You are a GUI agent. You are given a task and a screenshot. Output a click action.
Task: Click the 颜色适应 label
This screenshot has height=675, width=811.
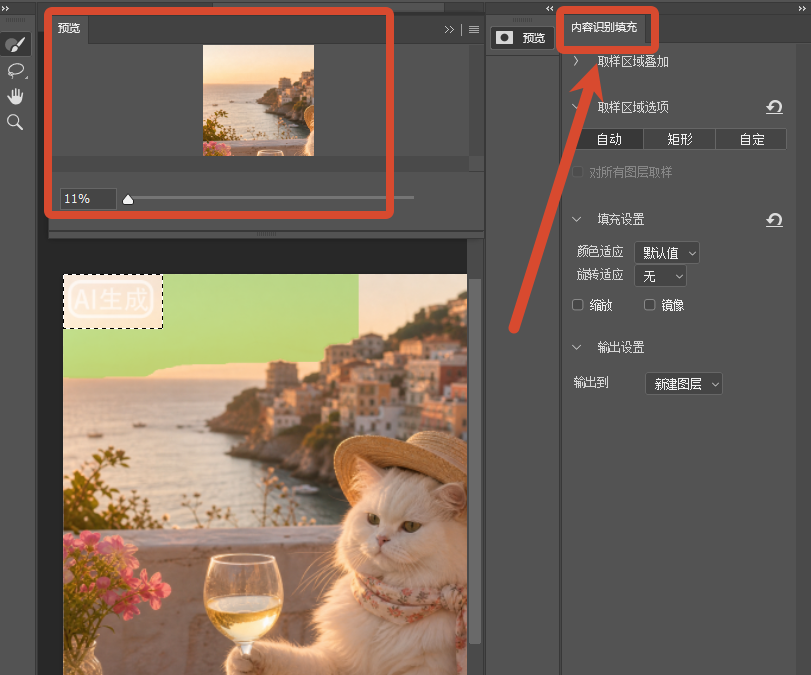[x=600, y=251]
